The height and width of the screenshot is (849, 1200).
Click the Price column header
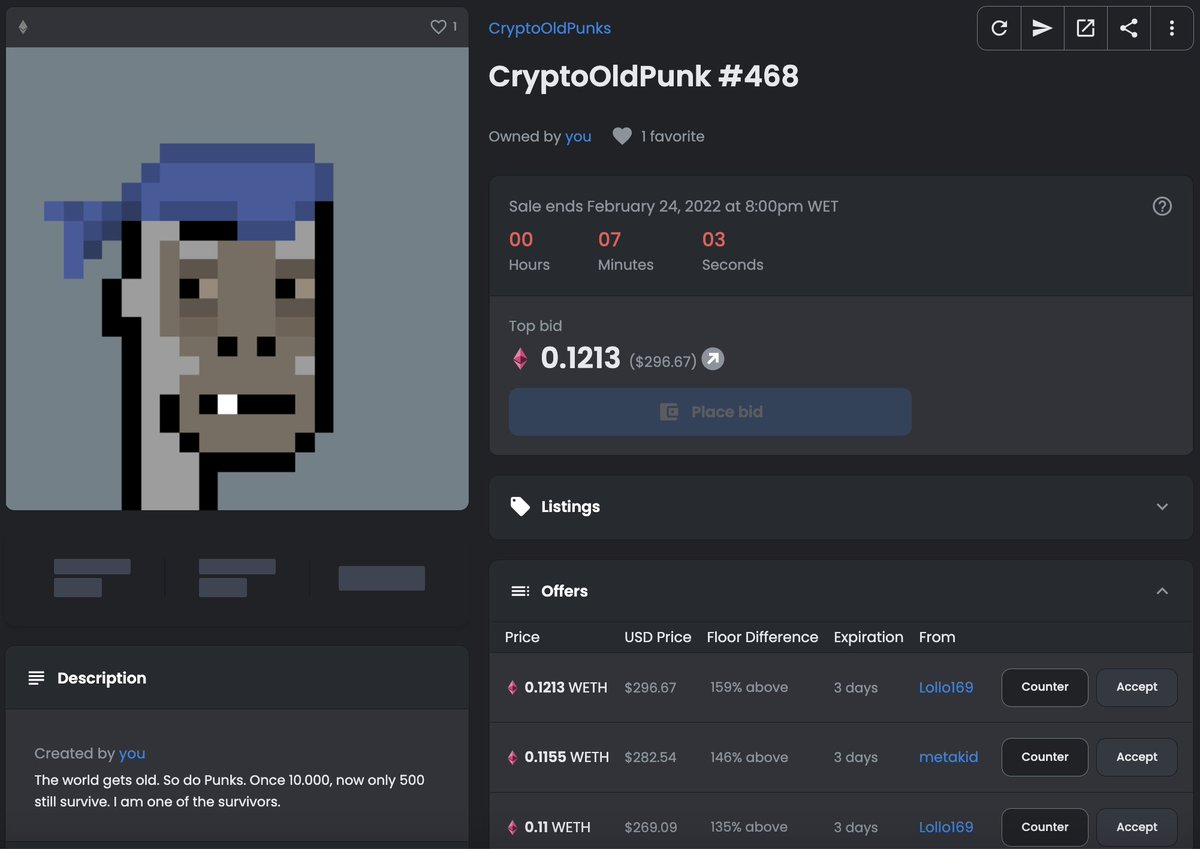(522, 637)
